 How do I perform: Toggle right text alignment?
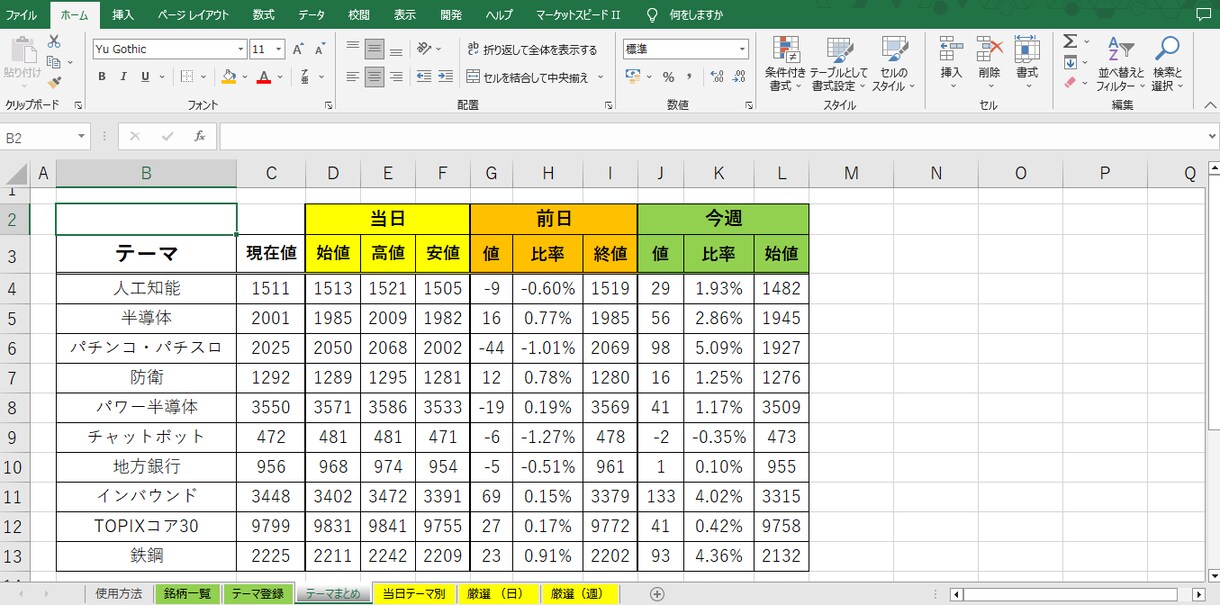(x=396, y=77)
